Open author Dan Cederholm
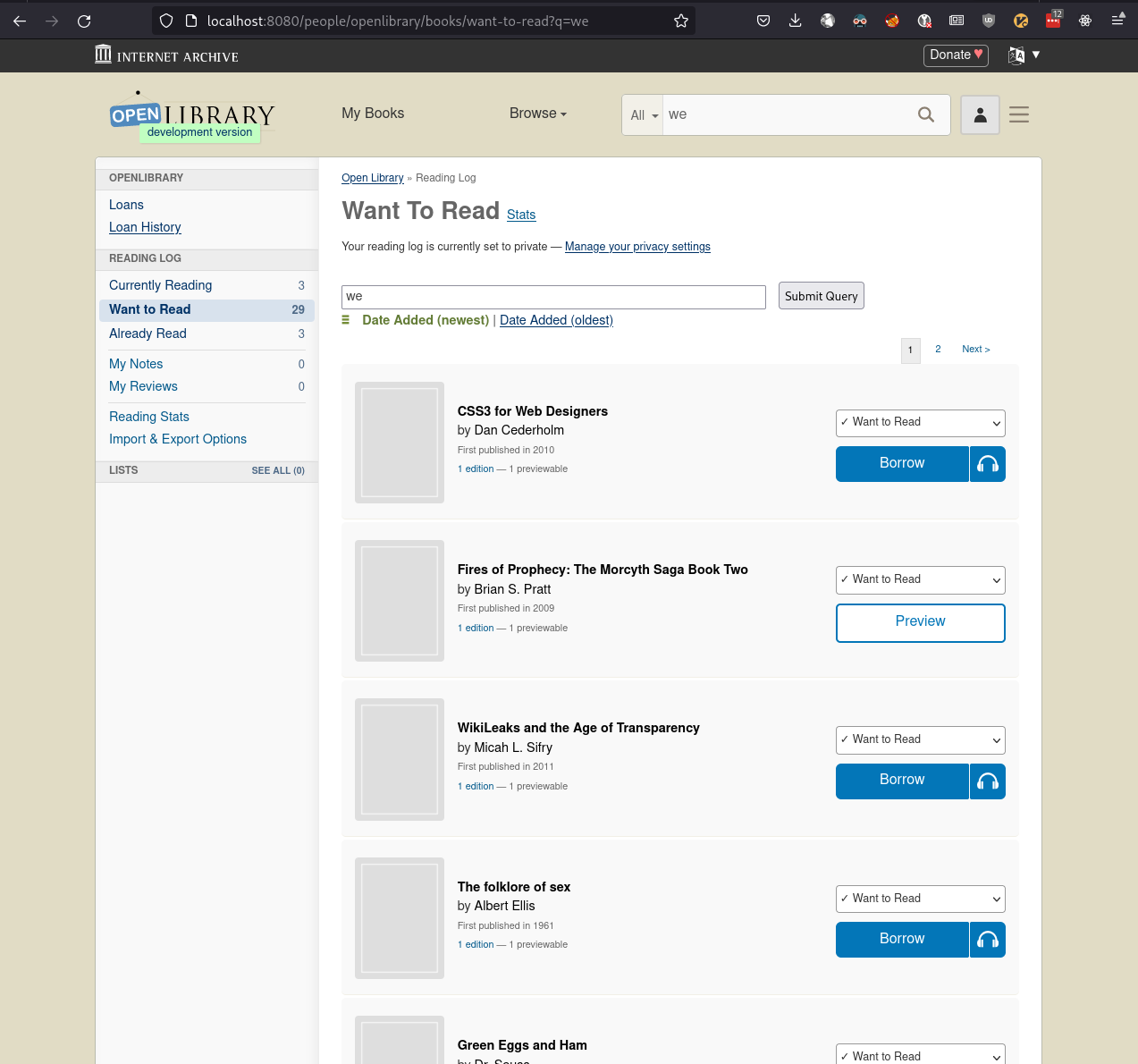 coord(519,430)
